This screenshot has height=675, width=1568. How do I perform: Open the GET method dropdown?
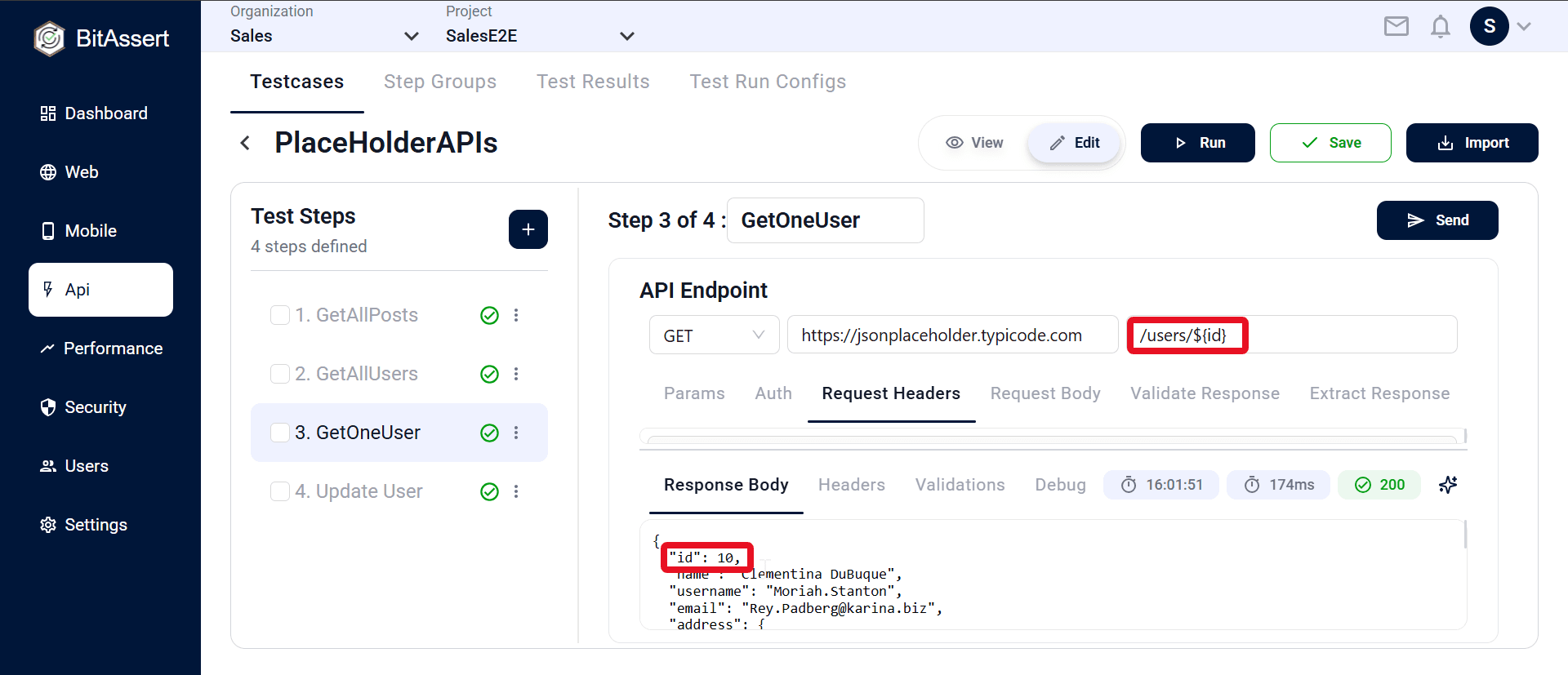coord(714,335)
